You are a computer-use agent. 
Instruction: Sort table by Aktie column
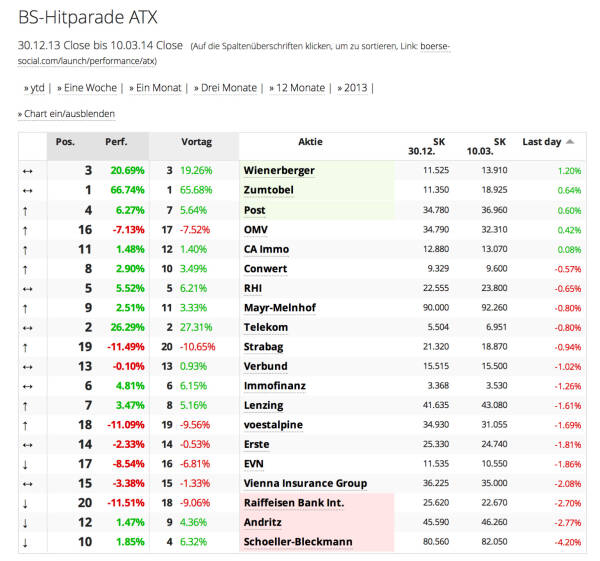[x=310, y=142]
